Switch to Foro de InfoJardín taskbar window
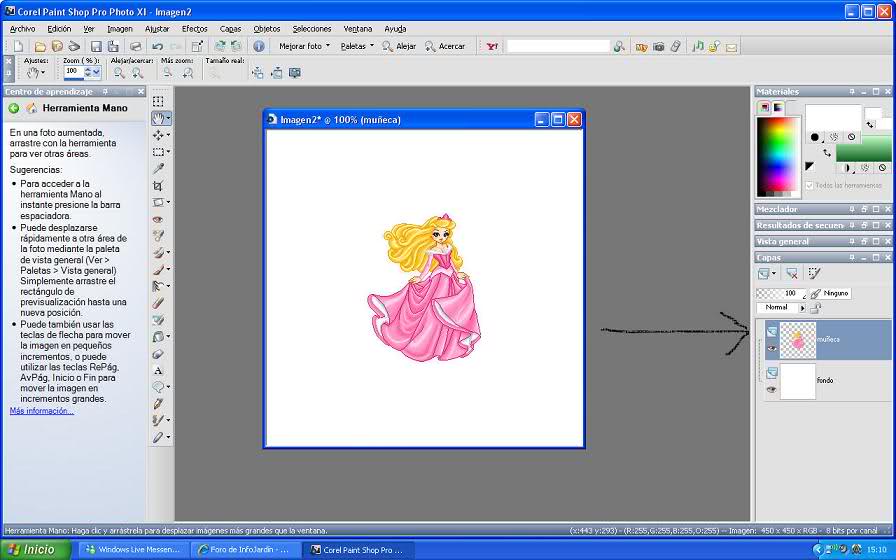The height and width of the screenshot is (560, 896). pos(245,550)
